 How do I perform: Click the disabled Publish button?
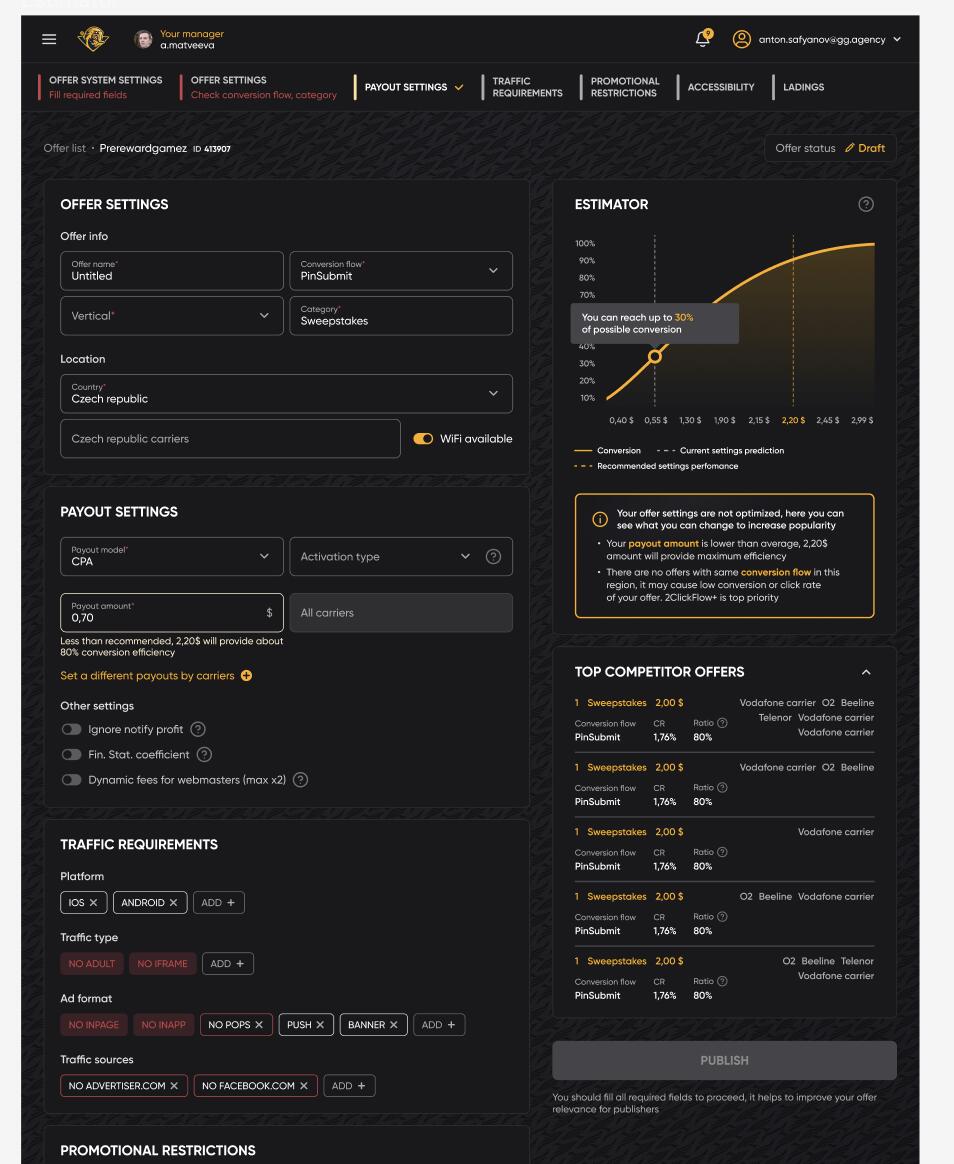point(724,1060)
